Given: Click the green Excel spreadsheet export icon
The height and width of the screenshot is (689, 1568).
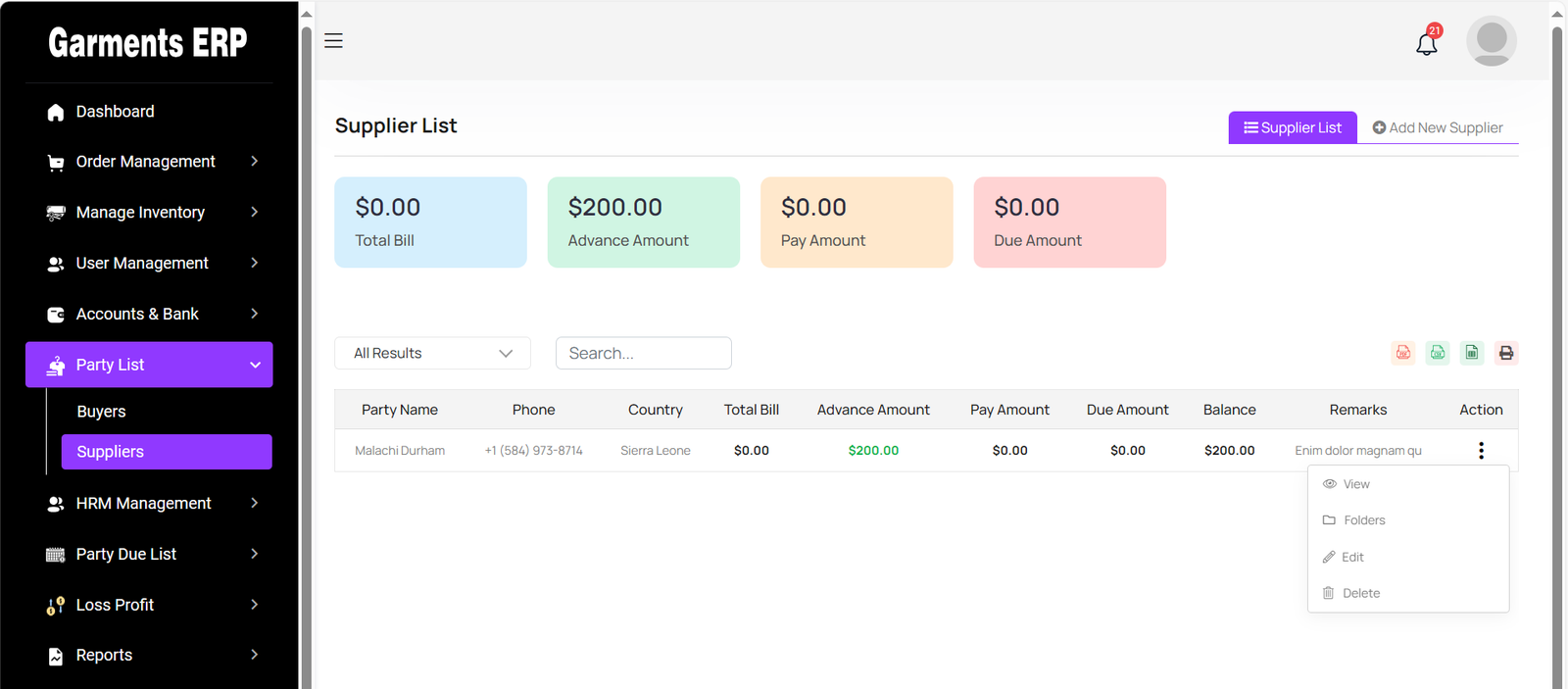Looking at the screenshot, I should (1472, 353).
